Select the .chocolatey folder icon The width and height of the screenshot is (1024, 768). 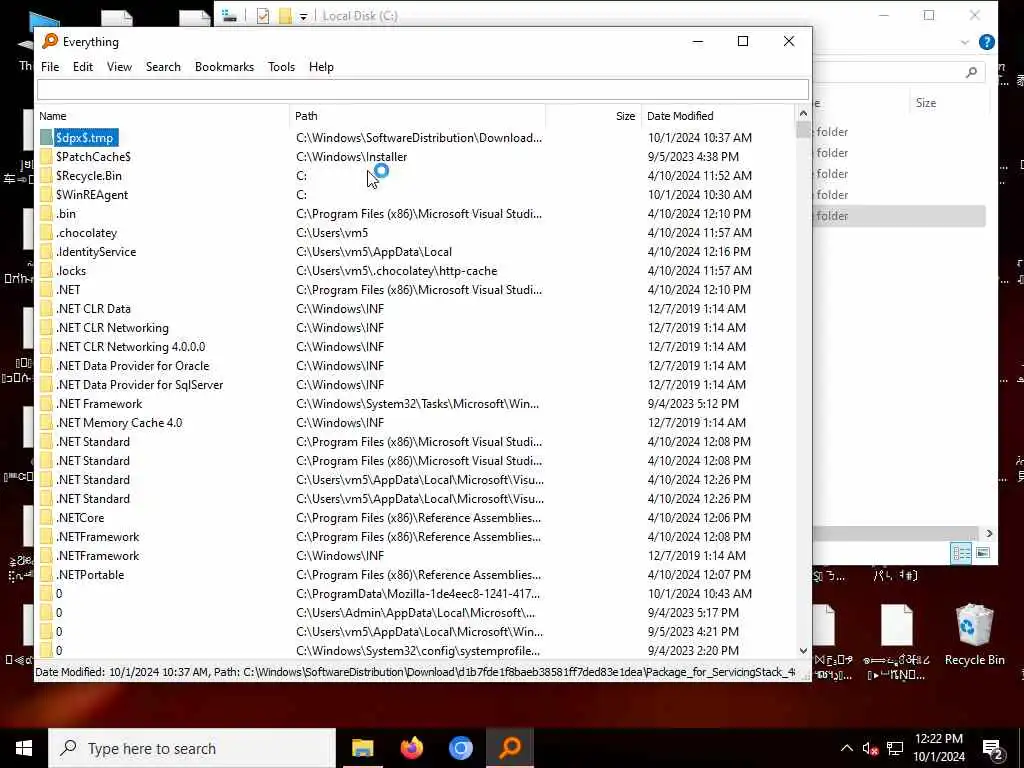click(46, 232)
